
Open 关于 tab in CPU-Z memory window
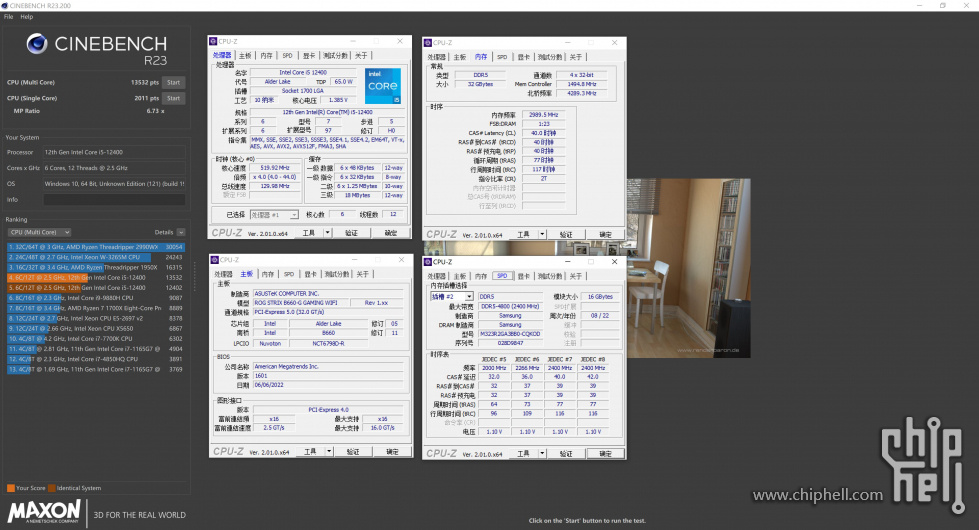pyautogui.click(x=576, y=57)
